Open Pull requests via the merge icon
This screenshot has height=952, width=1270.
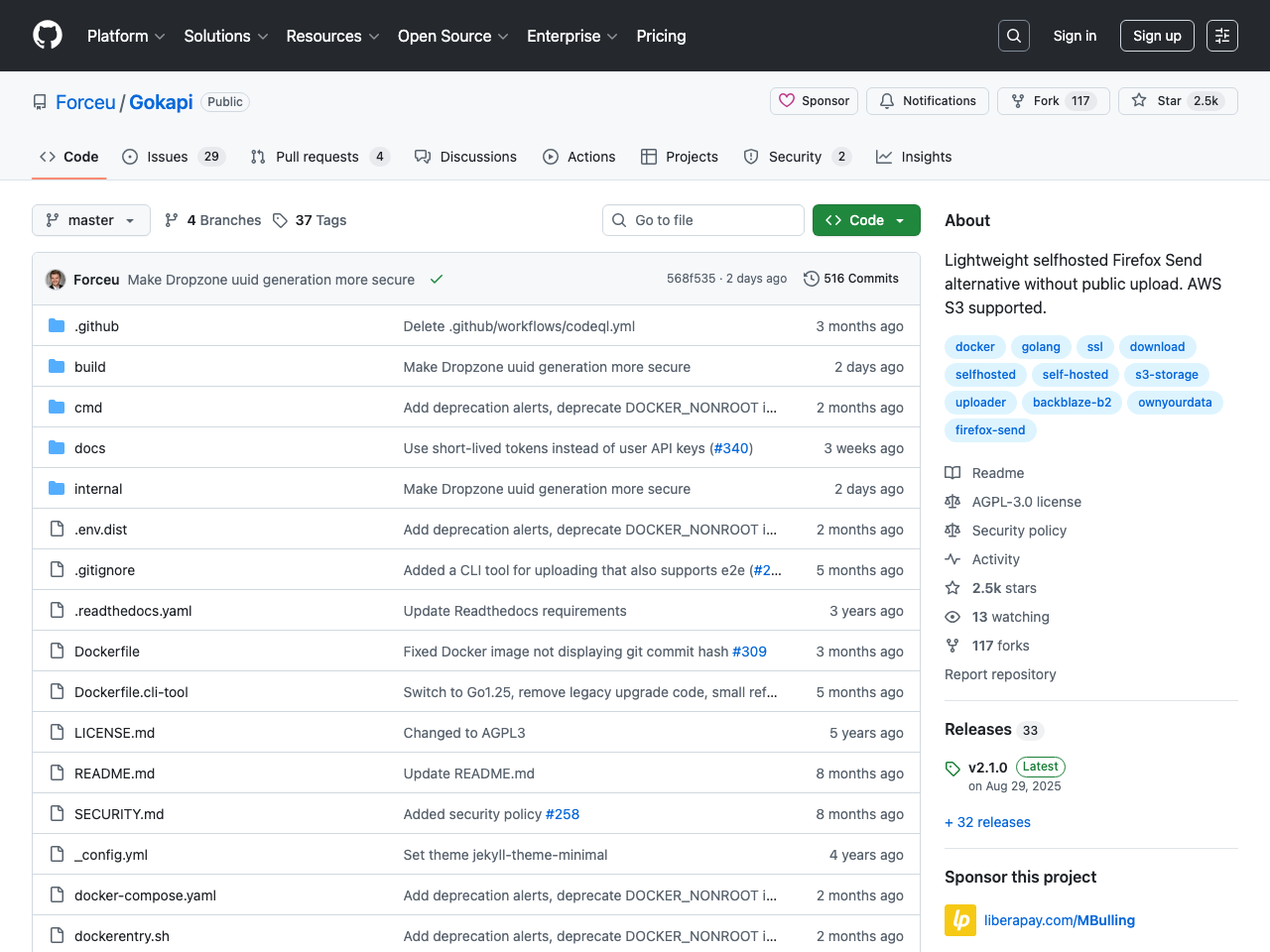click(x=257, y=157)
